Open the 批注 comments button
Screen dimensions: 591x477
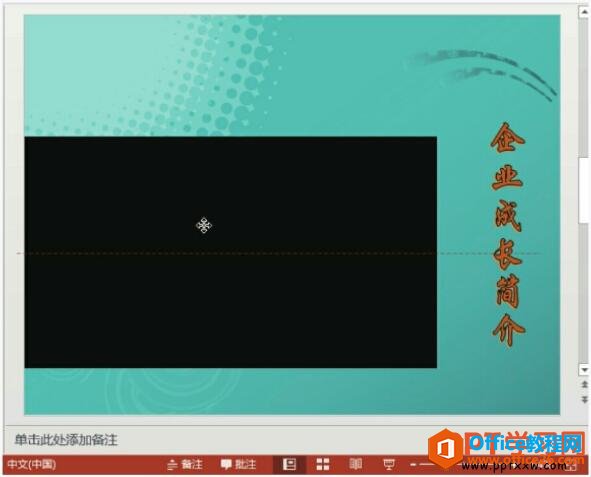click(239, 465)
